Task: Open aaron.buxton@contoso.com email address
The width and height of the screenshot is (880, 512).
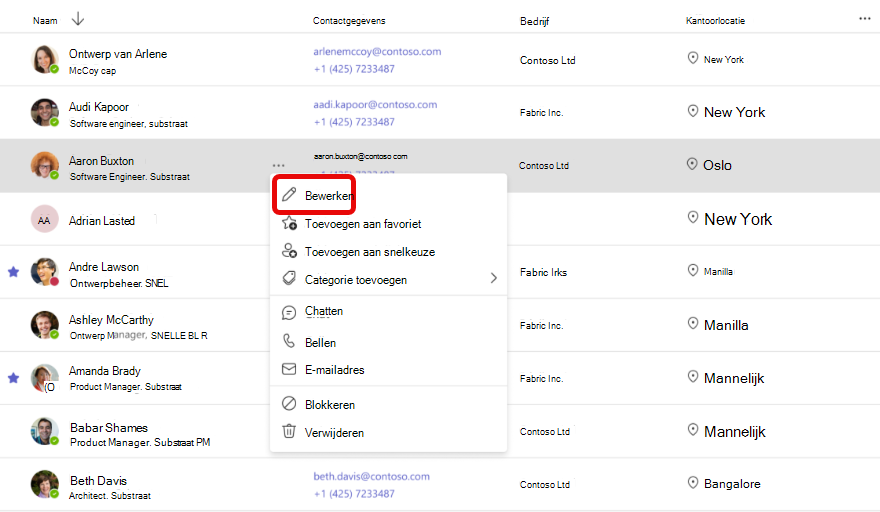Action: [361, 156]
